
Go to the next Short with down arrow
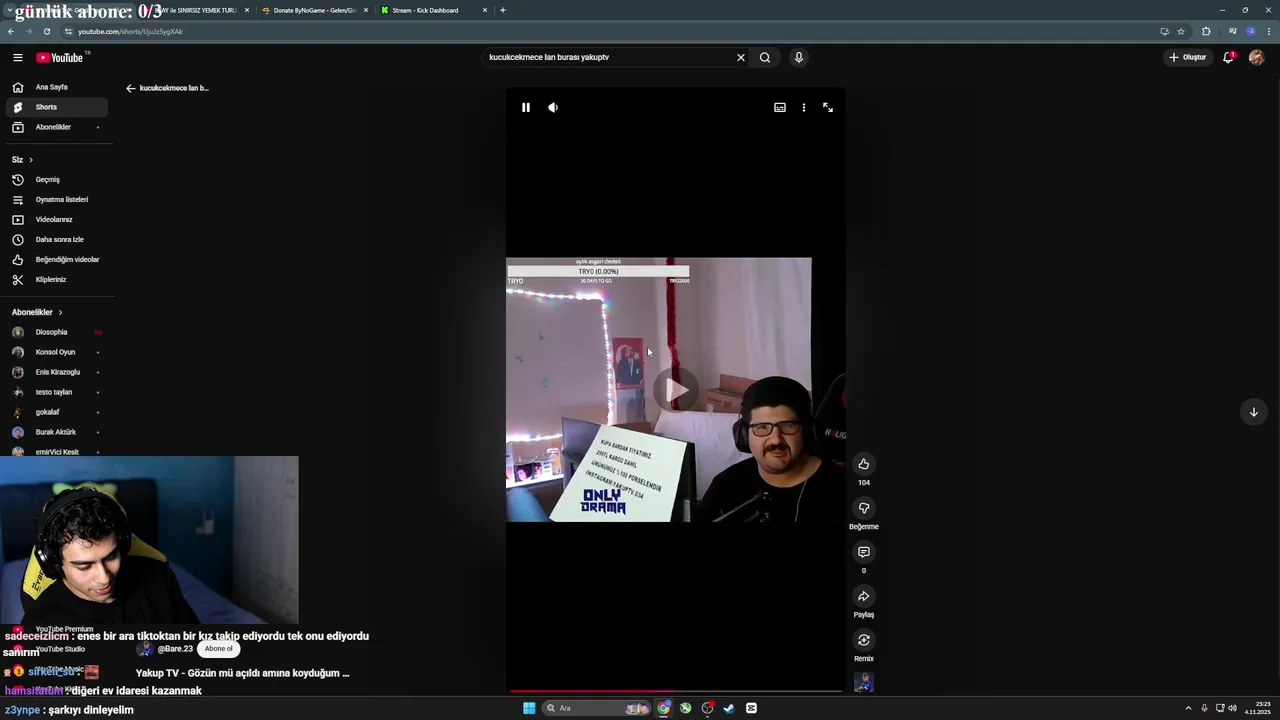pyautogui.click(x=1254, y=412)
